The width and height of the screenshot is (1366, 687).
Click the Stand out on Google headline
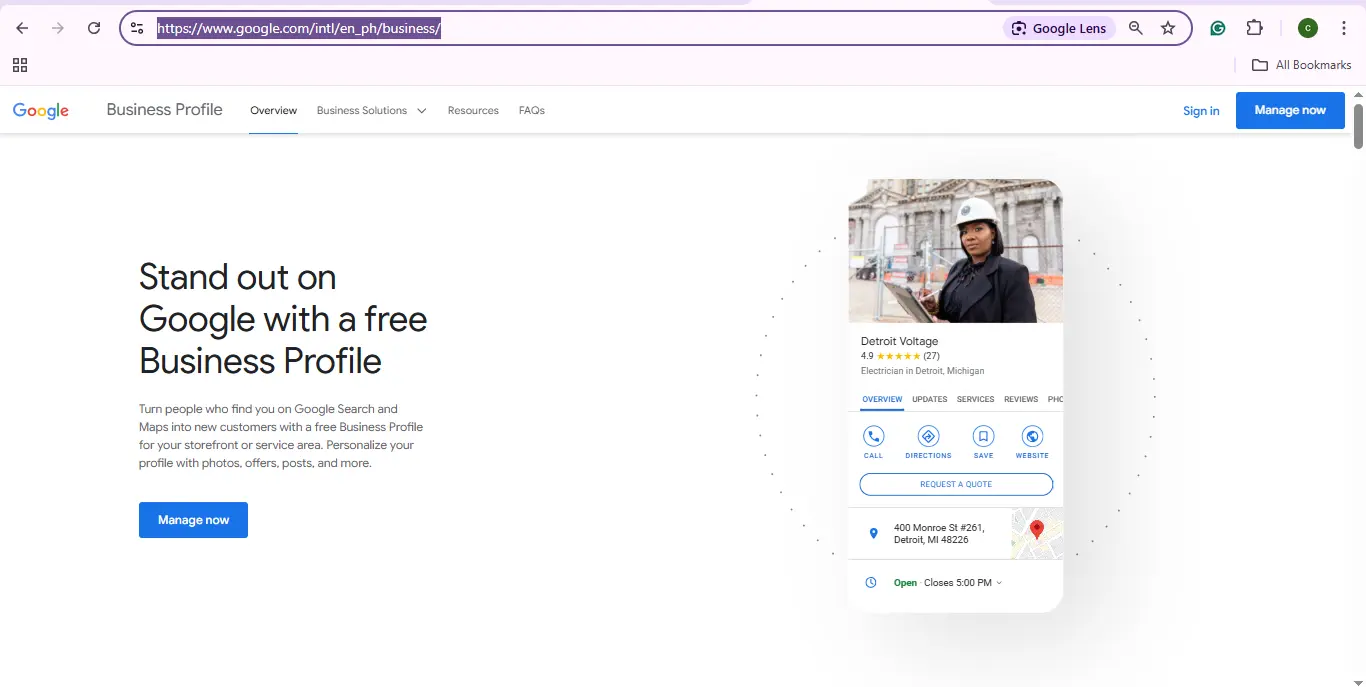pyautogui.click(x=283, y=318)
